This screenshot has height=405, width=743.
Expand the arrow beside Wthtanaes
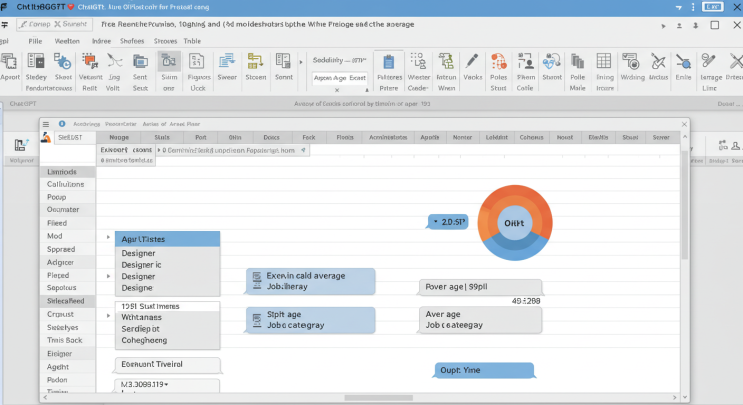(x=109, y=315)
